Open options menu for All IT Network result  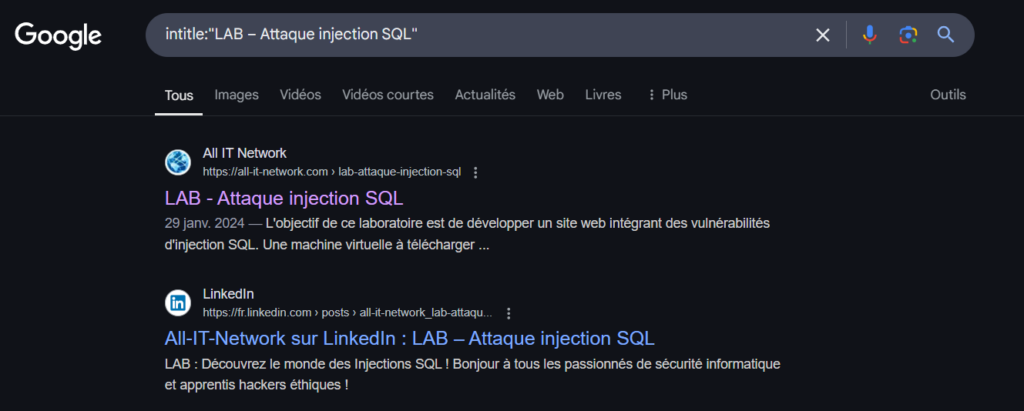tap(476, 172)
